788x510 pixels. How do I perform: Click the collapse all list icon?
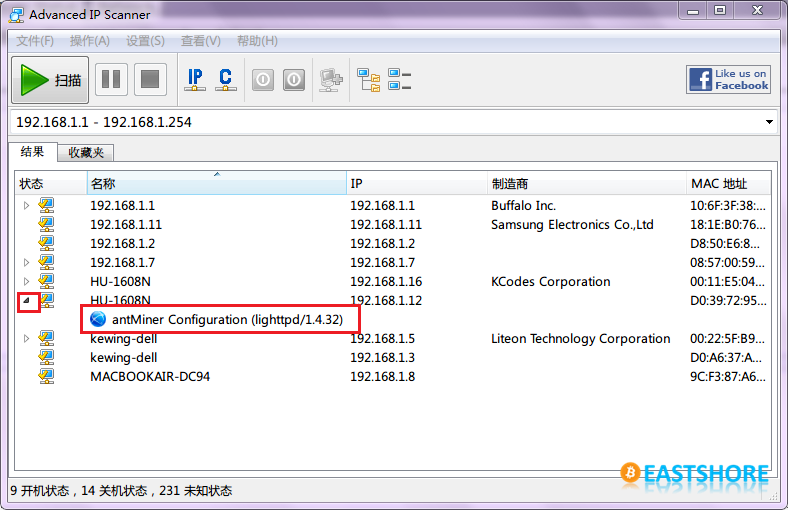coord(400,80)
